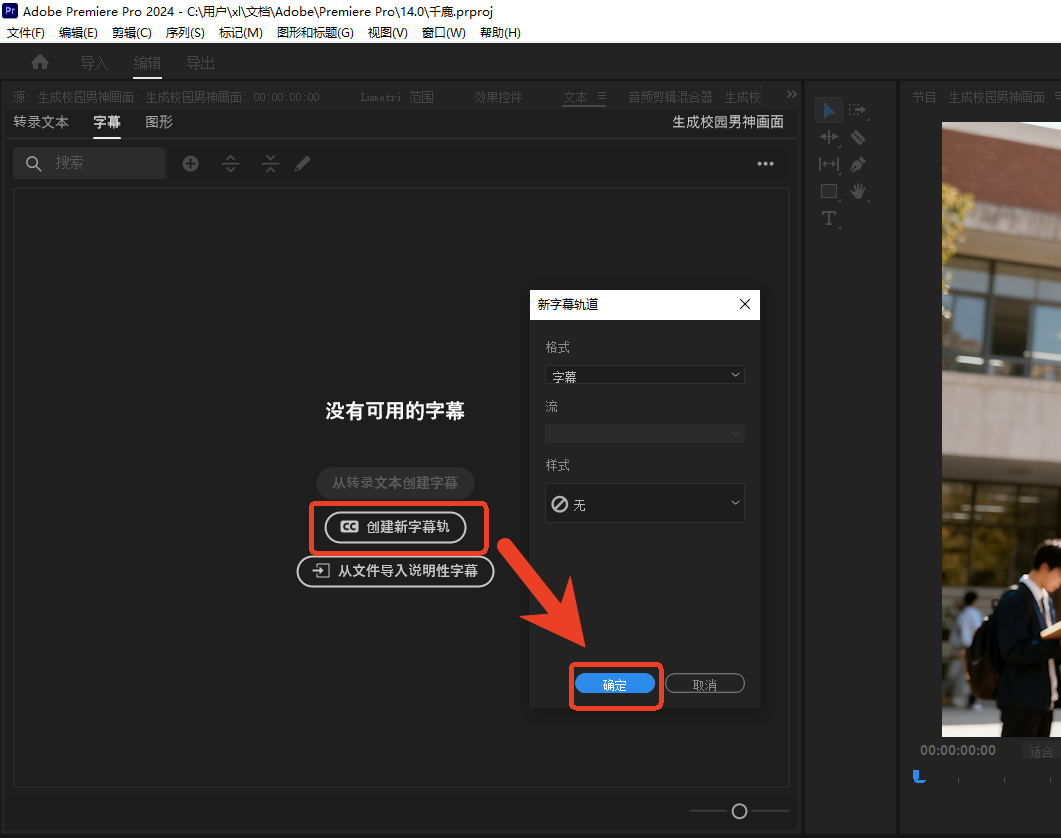Open the 样式 style dropdown showing 无

click(645, 503)
